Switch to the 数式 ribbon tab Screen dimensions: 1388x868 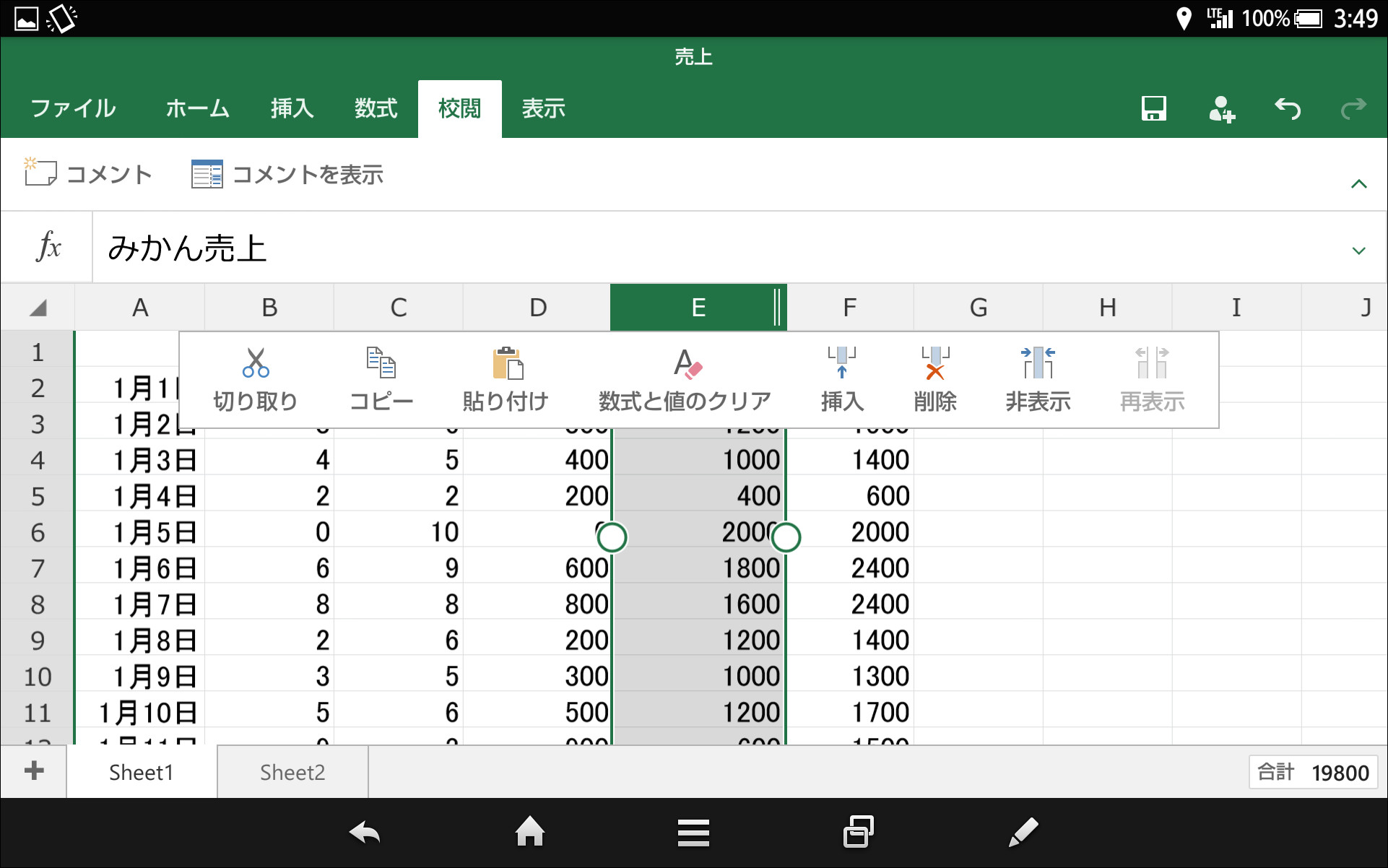374,108
